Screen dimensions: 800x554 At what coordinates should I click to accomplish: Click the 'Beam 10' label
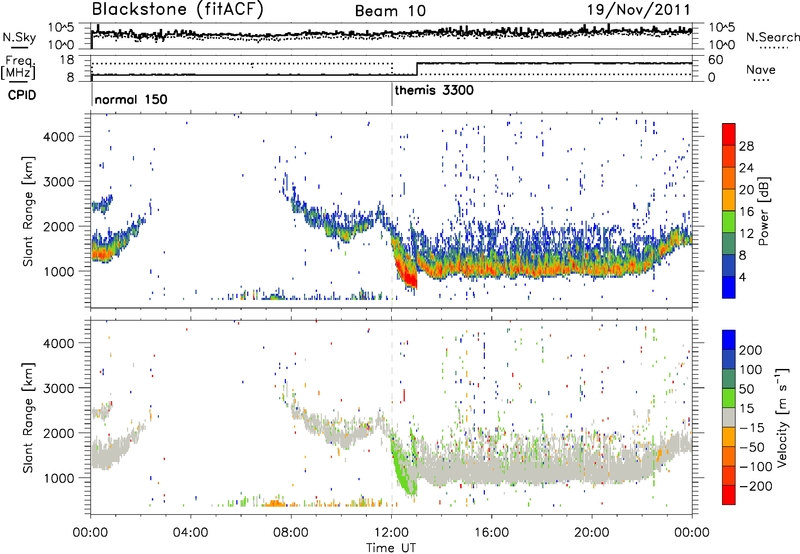[390, 11]
